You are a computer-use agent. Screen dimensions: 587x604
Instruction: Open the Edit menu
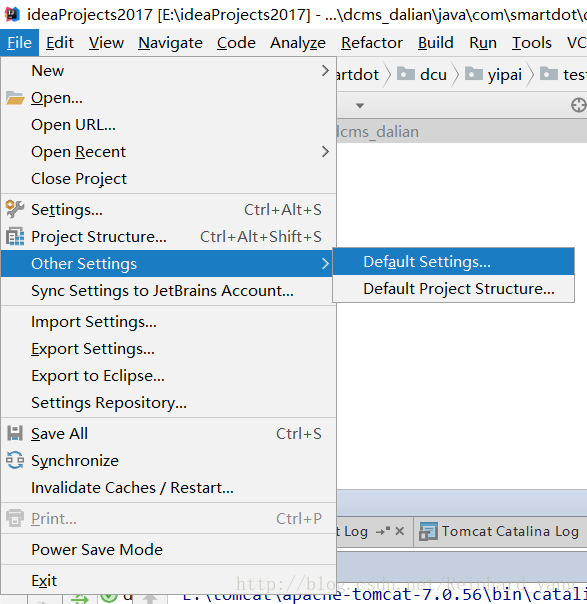pyautogui.click(x=60, y=43)
